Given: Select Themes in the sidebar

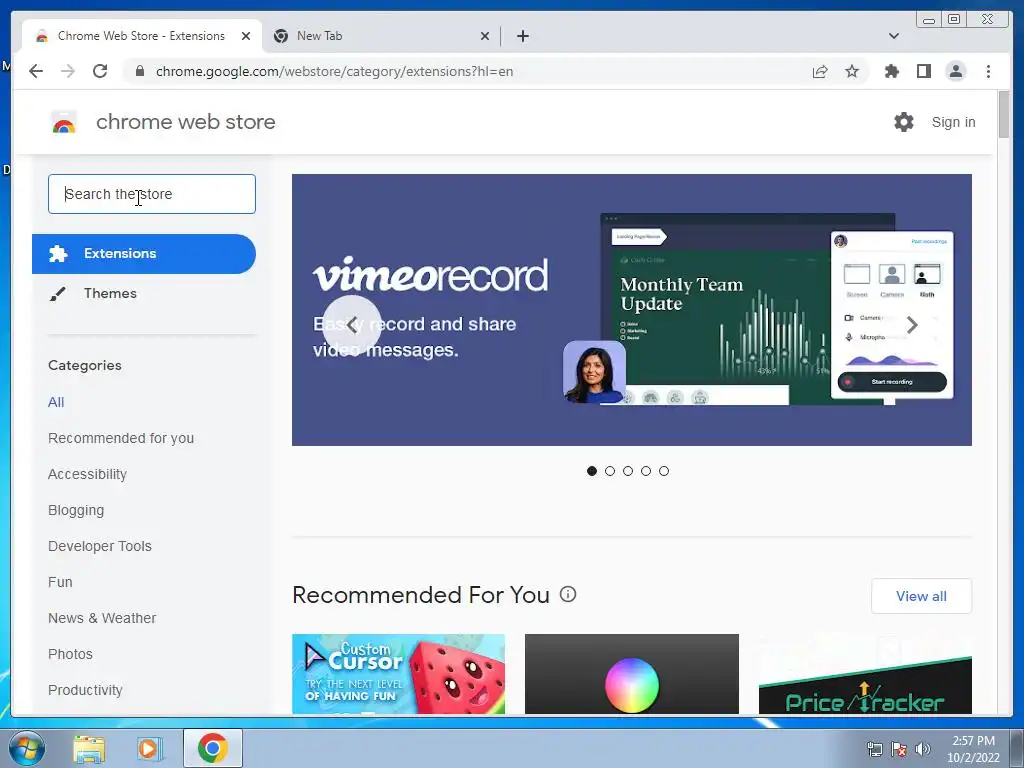Looking at the screenshot, I should pos(144,293).
